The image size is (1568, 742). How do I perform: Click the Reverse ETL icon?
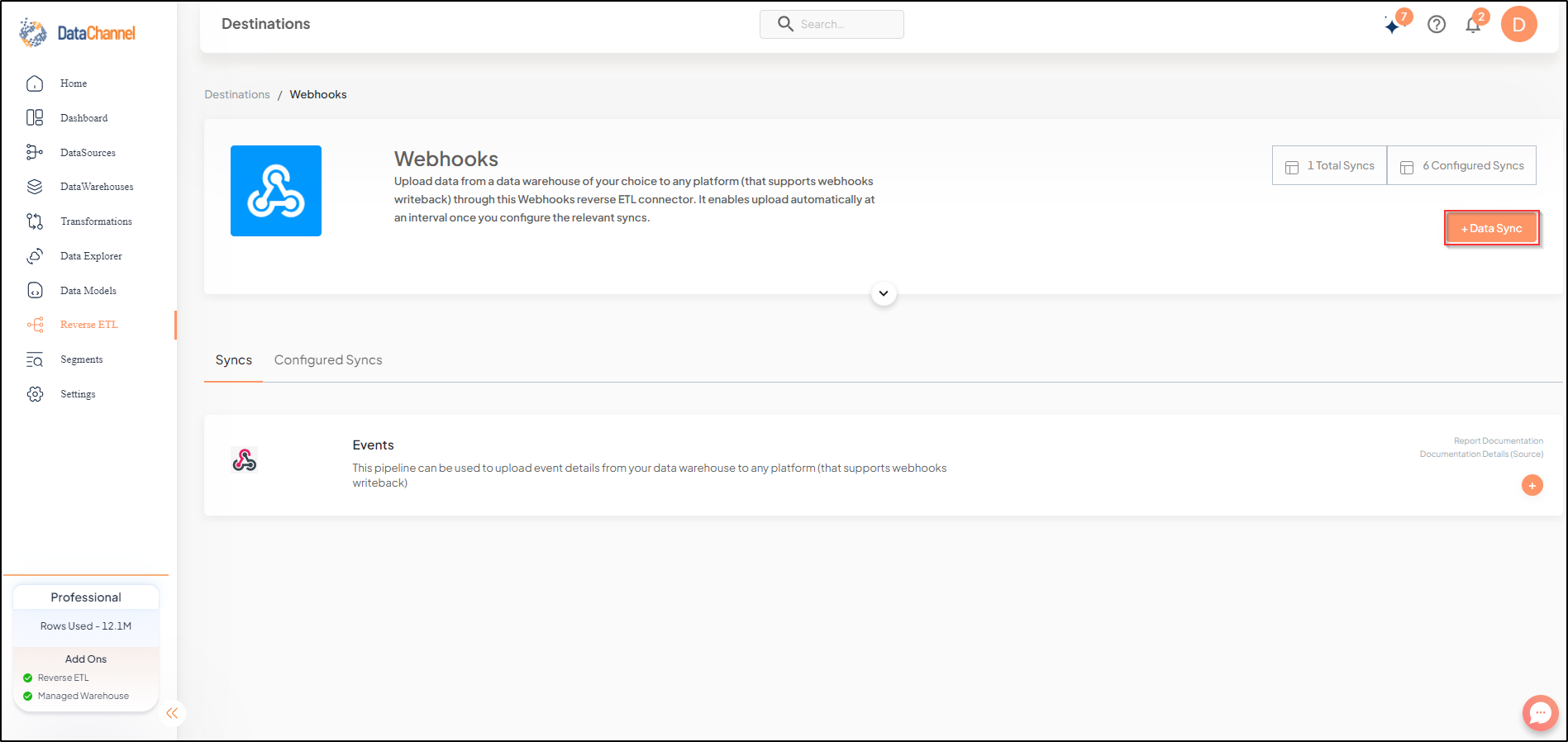pyautogui.click(x=35, y=325)
